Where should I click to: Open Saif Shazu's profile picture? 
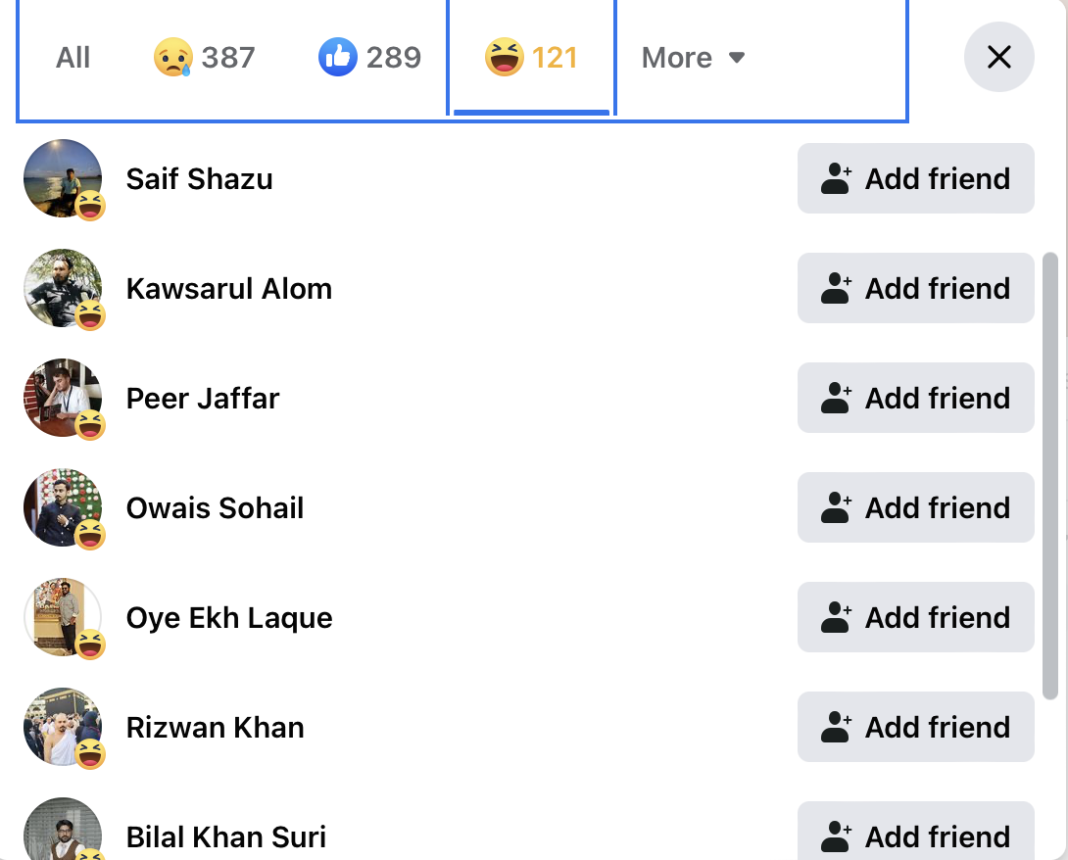(62, 178)
